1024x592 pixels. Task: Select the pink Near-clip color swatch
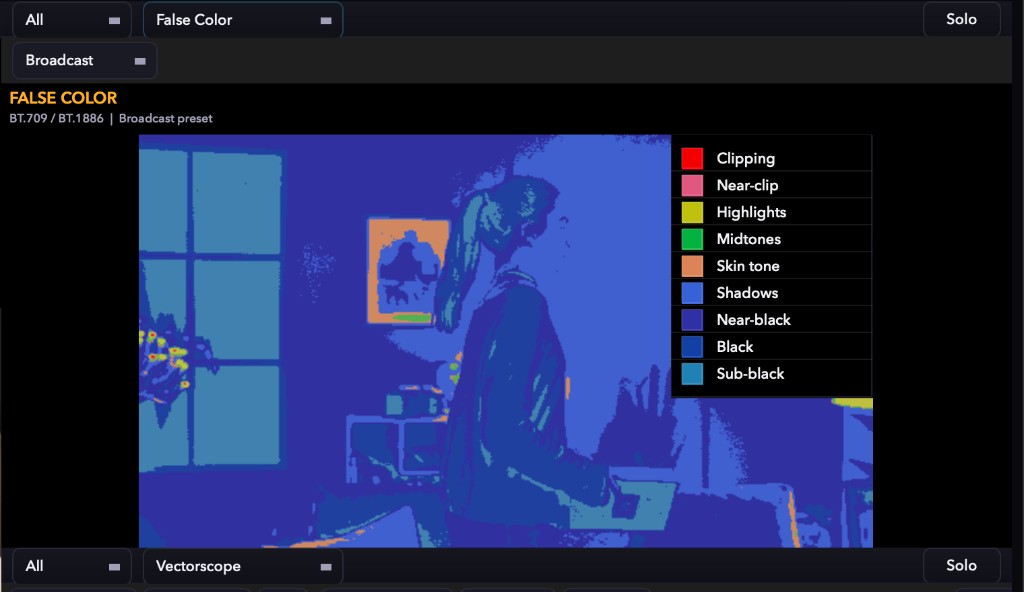pyautogui.click(x=692, y=186)
